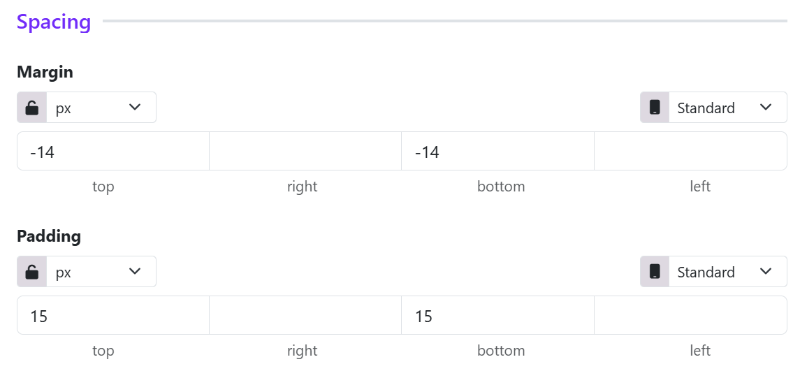800x373 pixels.
Task: Click the Spacing section heading
Action: click(x=54, y=22)
